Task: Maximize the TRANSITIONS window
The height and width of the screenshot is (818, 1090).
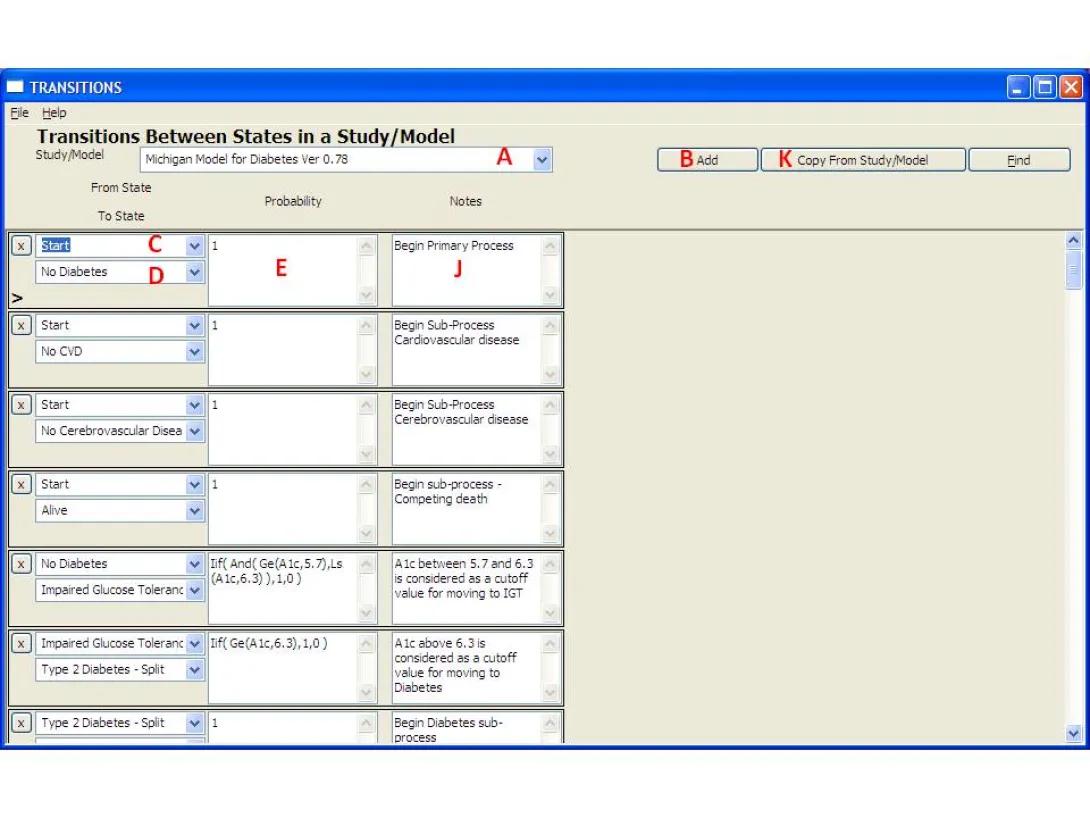Action: coord(1044,88)
